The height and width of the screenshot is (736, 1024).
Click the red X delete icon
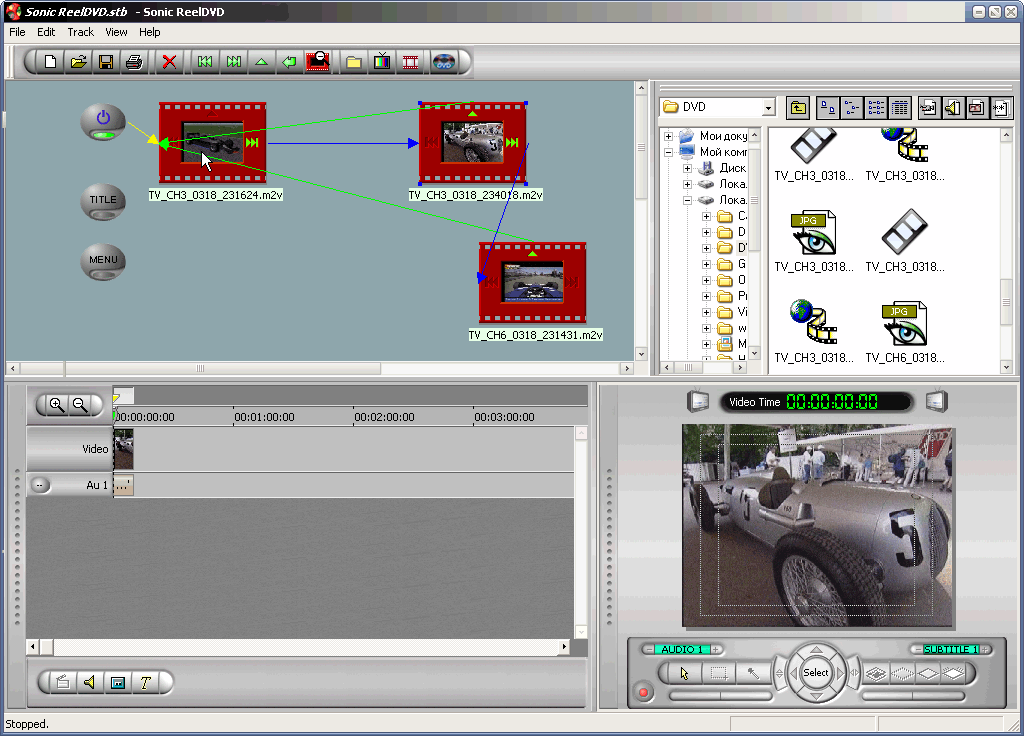[169, 62]
